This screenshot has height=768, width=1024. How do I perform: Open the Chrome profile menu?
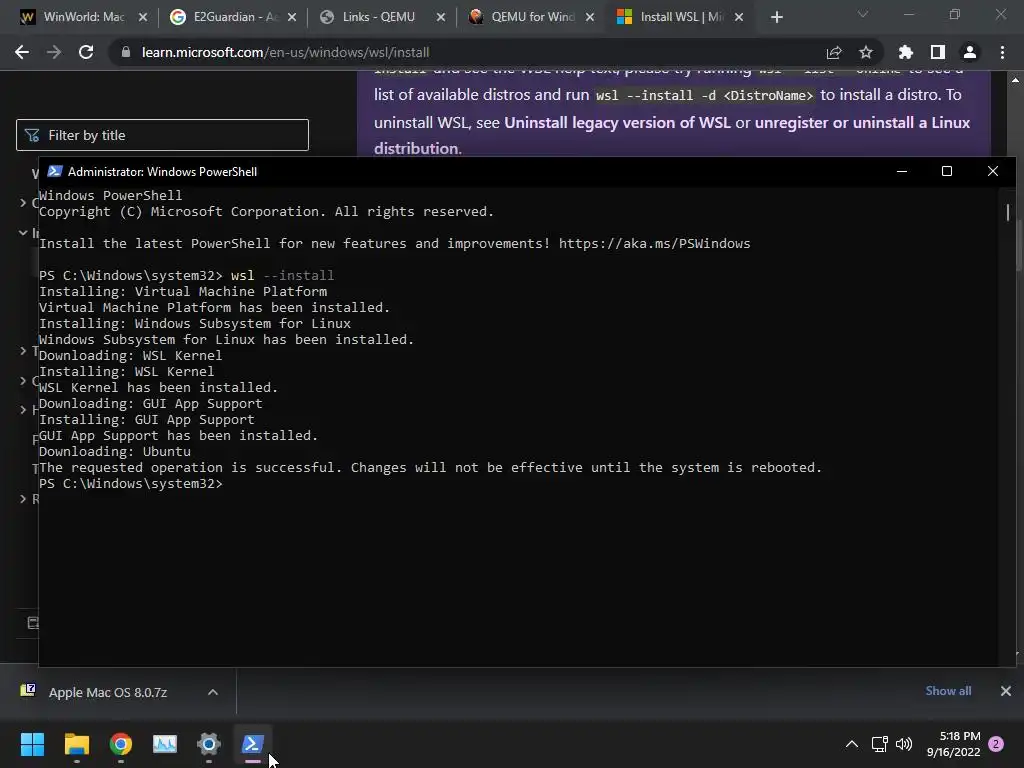tap(970, 52)
